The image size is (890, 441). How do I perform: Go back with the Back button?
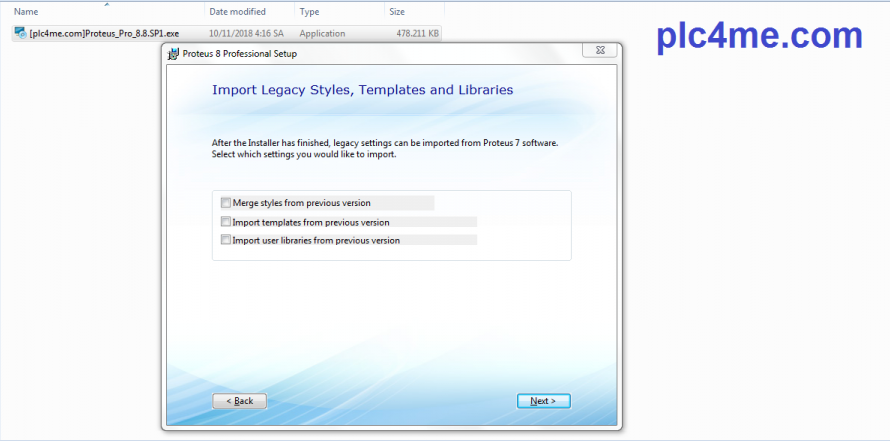(239, 401)
